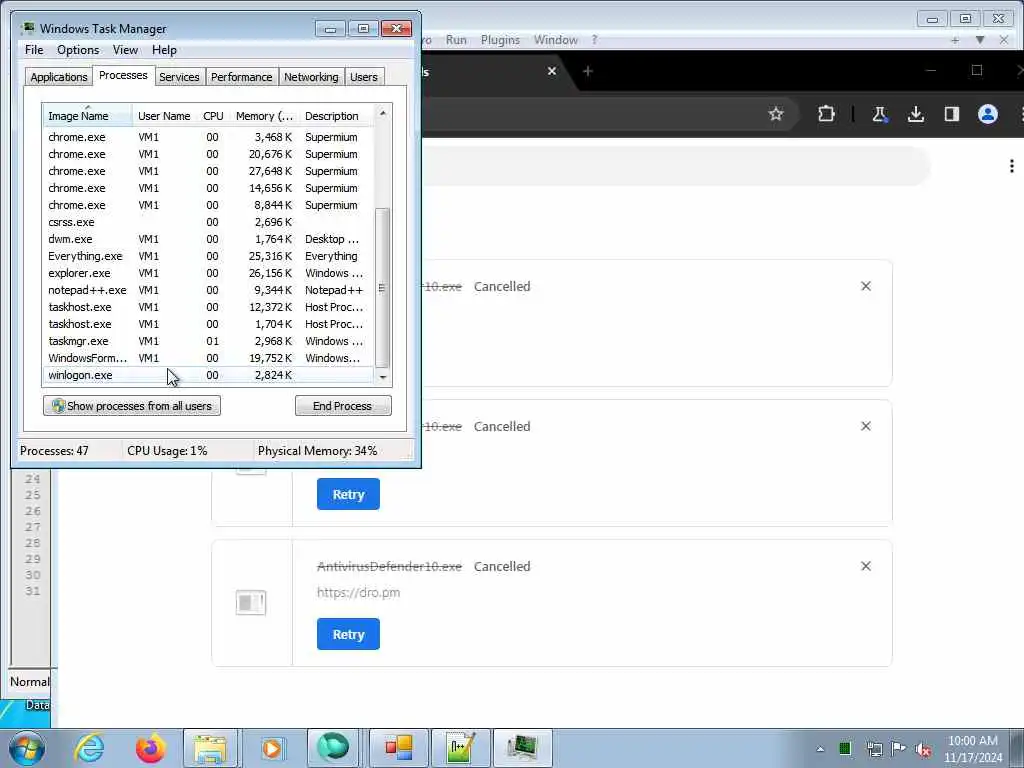Remove the first cancelled download entry
This screenshot has height=768, width=1024.
point(866,286)
